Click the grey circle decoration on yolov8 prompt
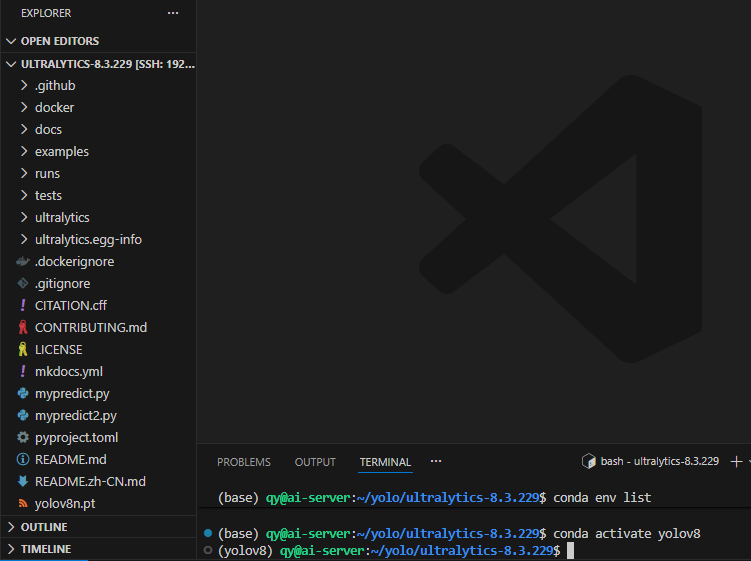Screen dimensions: 751x561 (208, 550)
